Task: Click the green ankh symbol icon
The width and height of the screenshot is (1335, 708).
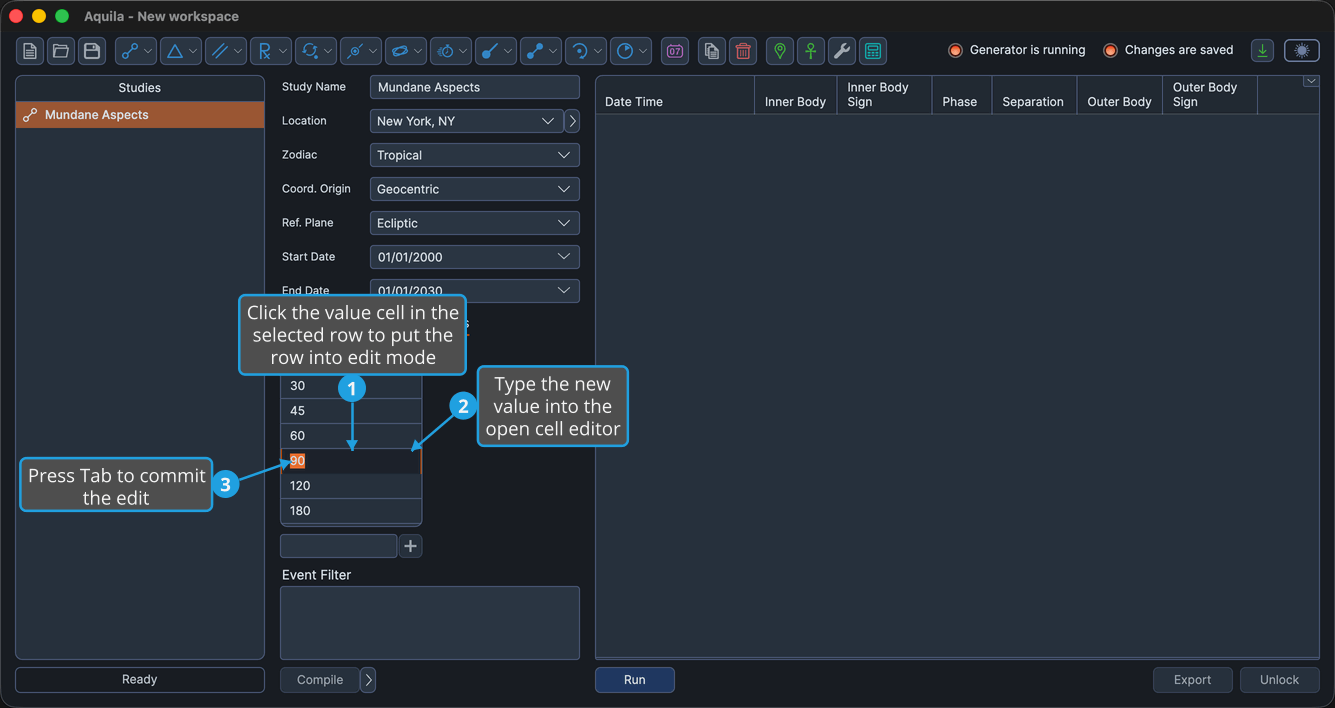Action: coord(811,51)
